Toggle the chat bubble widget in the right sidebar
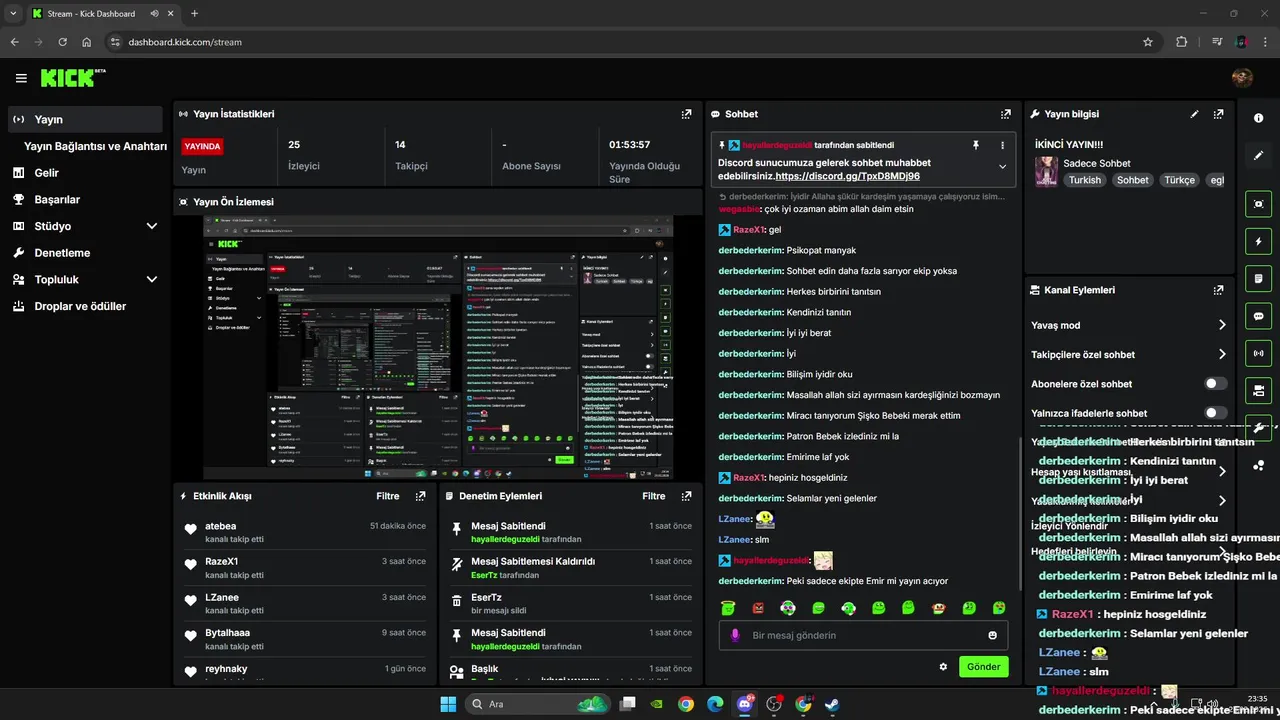1280x720 pixels. pyautogui.click(x=1258, y=316)
